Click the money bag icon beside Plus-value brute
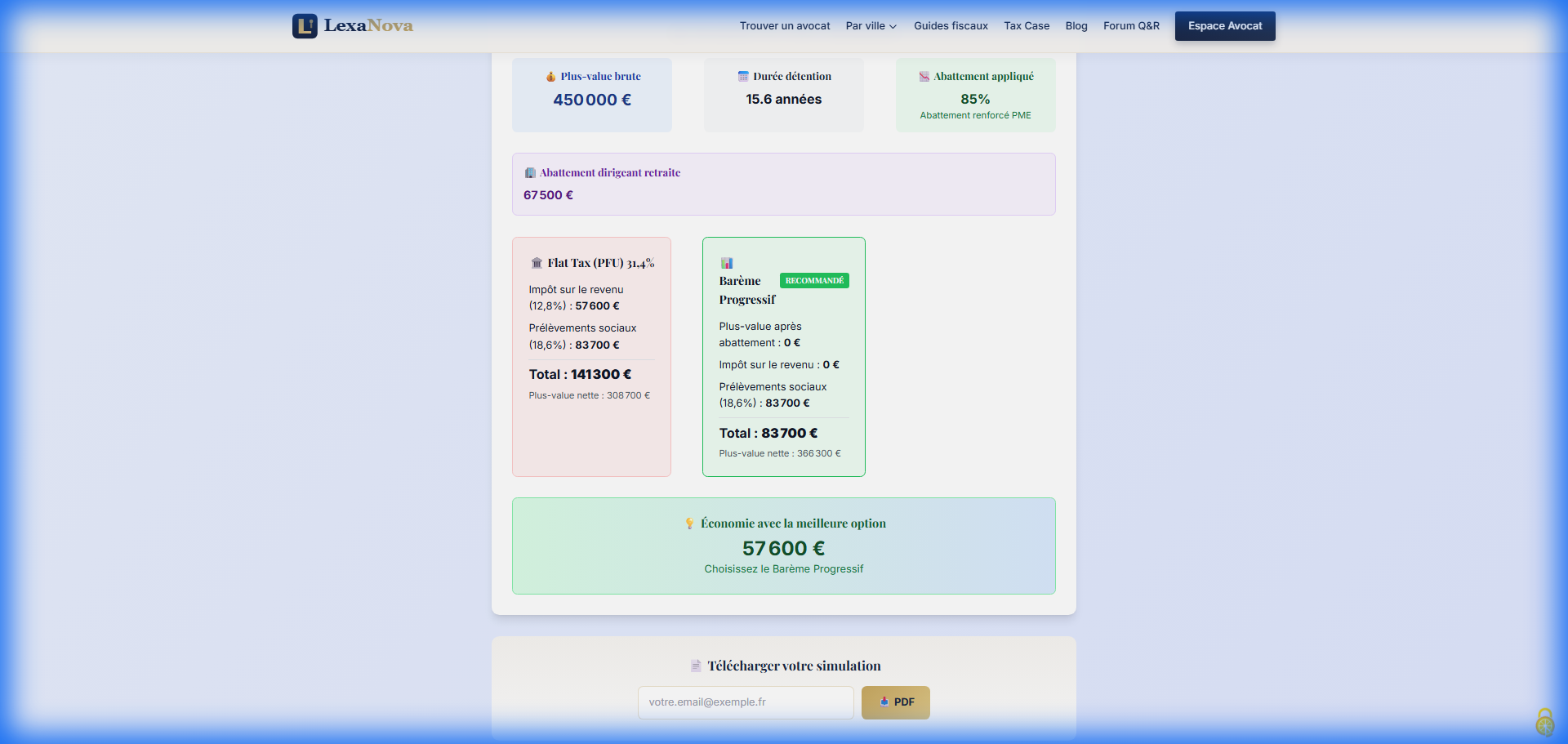Screen dimensions: 1568x744 tap(550, 77)
